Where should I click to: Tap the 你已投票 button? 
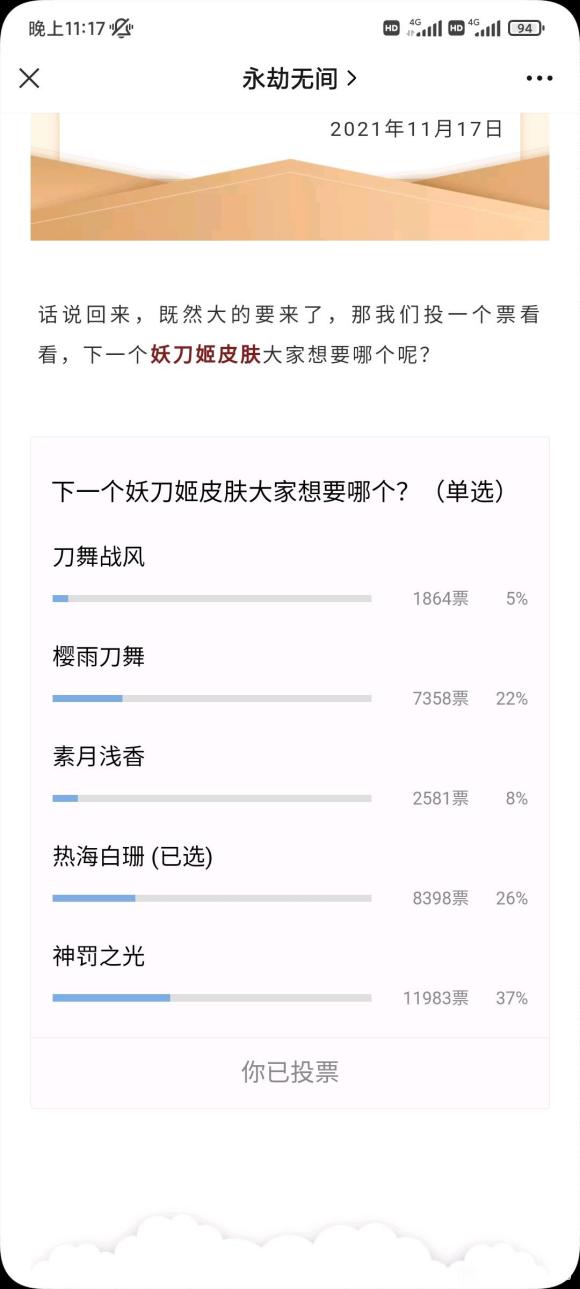click(290, 1072)
